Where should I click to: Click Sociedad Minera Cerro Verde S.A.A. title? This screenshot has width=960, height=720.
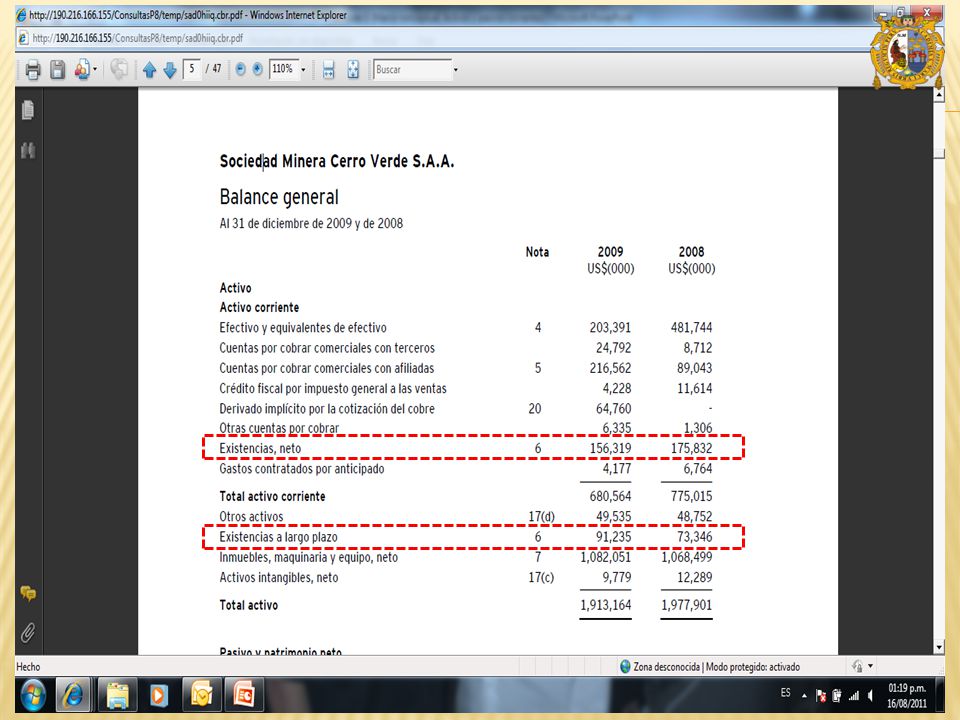[x=337, y=161]
